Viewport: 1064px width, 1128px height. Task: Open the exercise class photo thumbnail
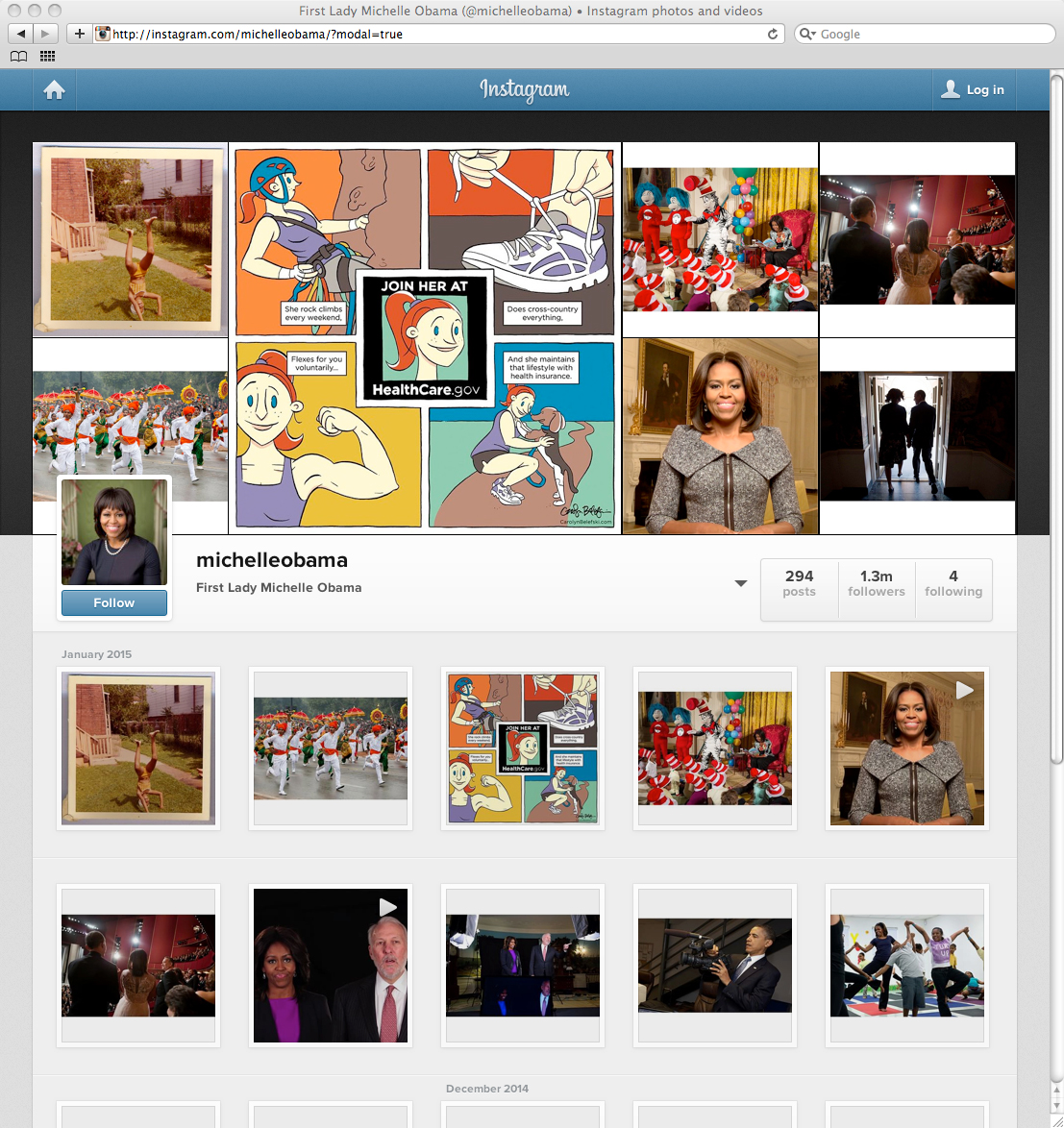click(906, 966)
